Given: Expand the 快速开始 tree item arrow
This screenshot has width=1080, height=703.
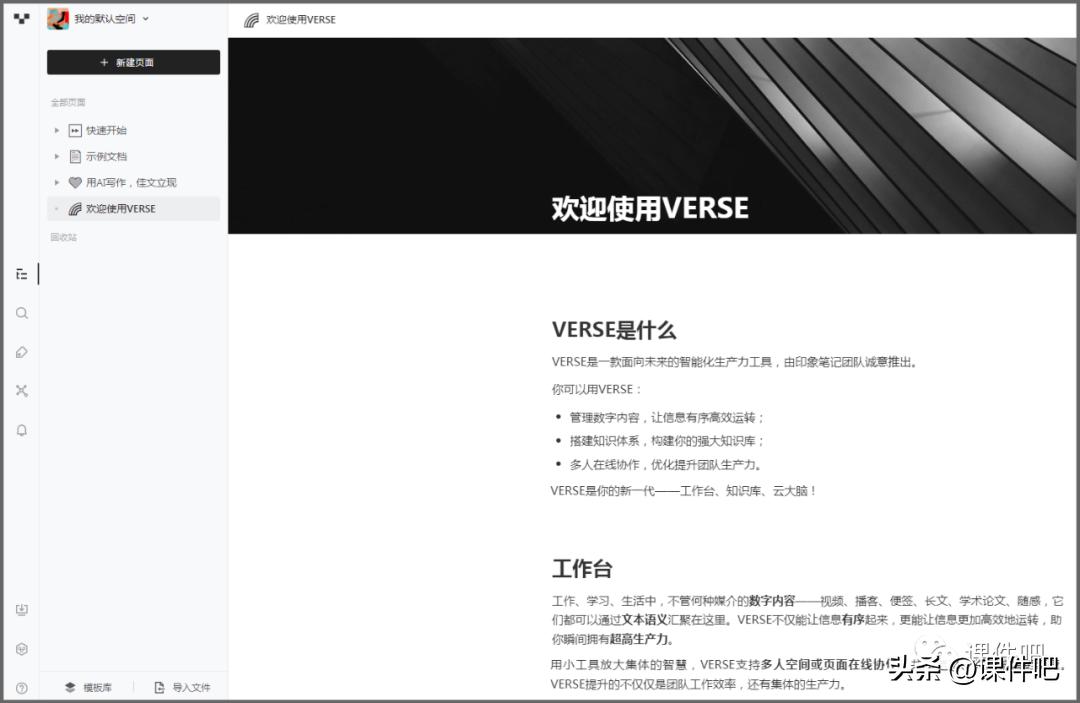Looking at the screenshot, I should (x=56, y=130).
